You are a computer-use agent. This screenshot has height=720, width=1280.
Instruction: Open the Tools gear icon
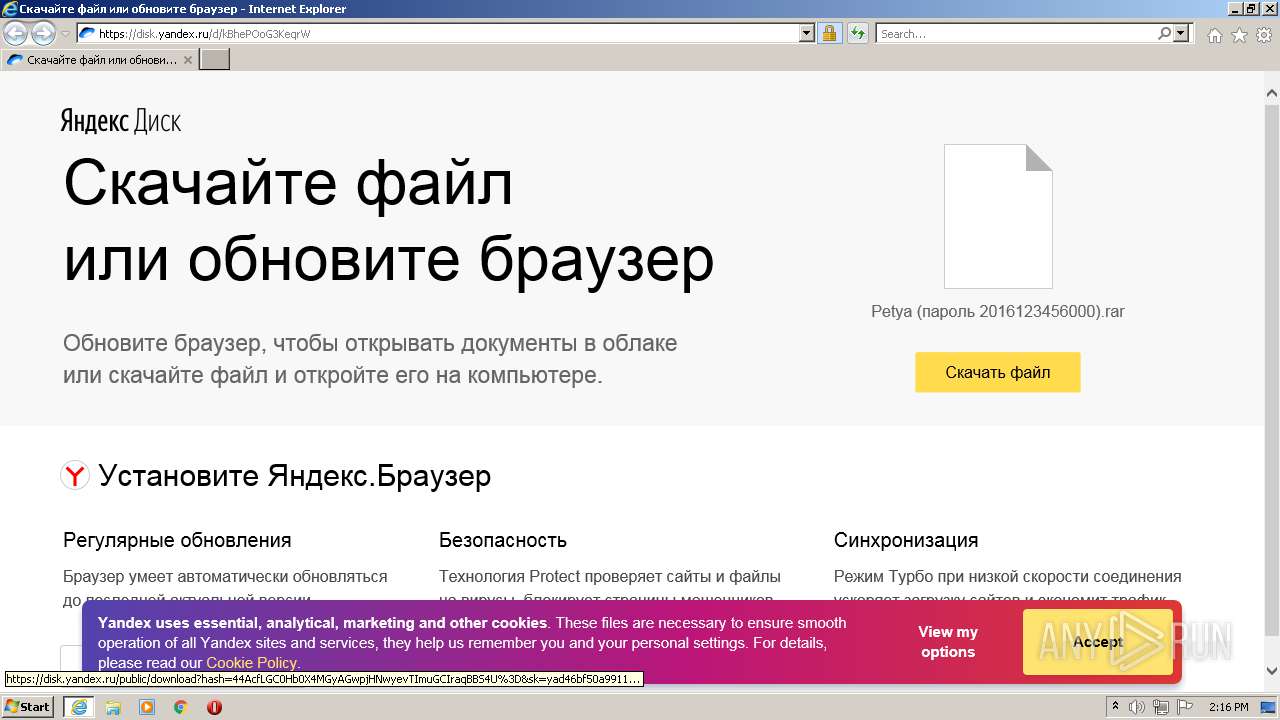pos(1264,35)
